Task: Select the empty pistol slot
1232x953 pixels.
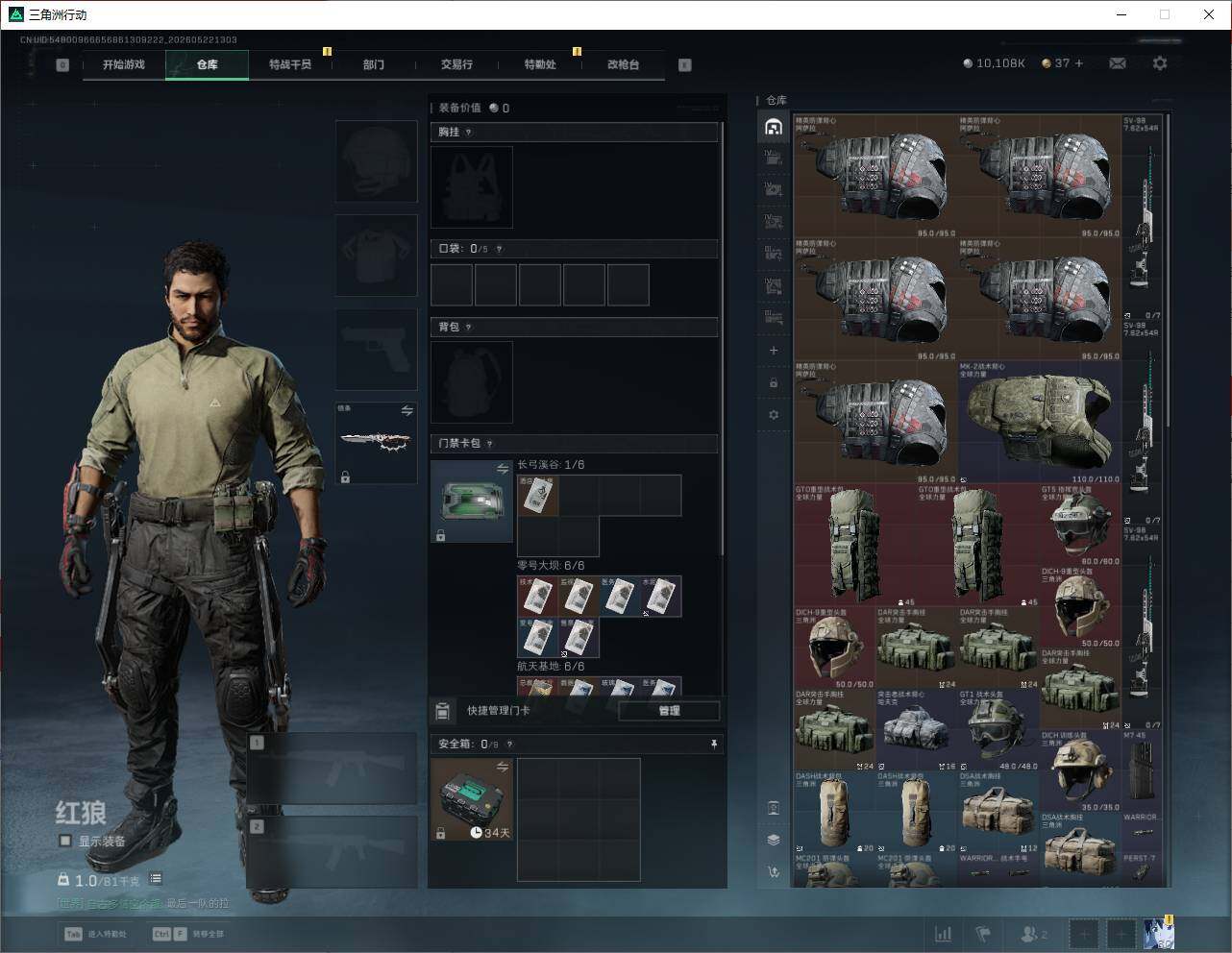Action: [x=376, y=350]
